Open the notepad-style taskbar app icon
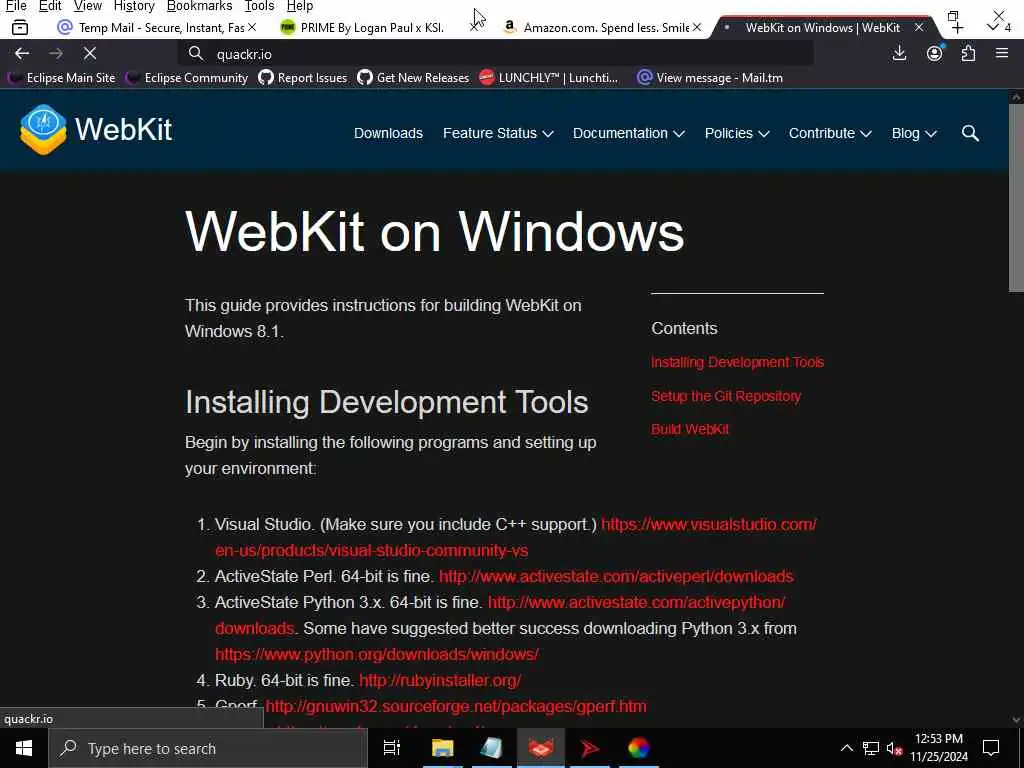Viewport: 1024px width, 768px height. pos(491,748)
